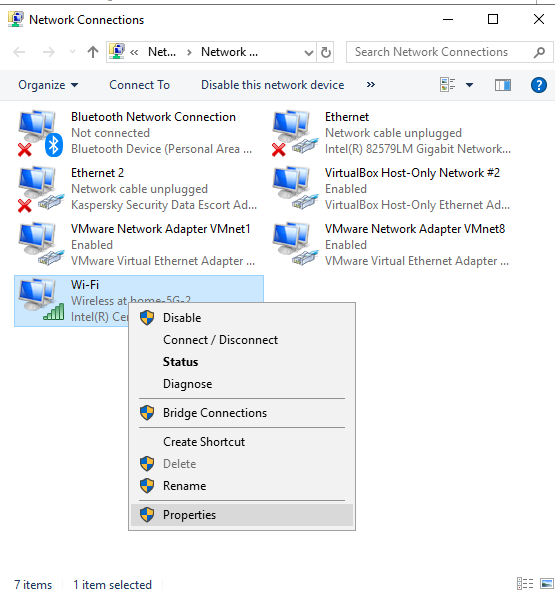This screenshot has height=596, width=555.
Task: Select the Ethernet 2 connection name
Action: 97,173
